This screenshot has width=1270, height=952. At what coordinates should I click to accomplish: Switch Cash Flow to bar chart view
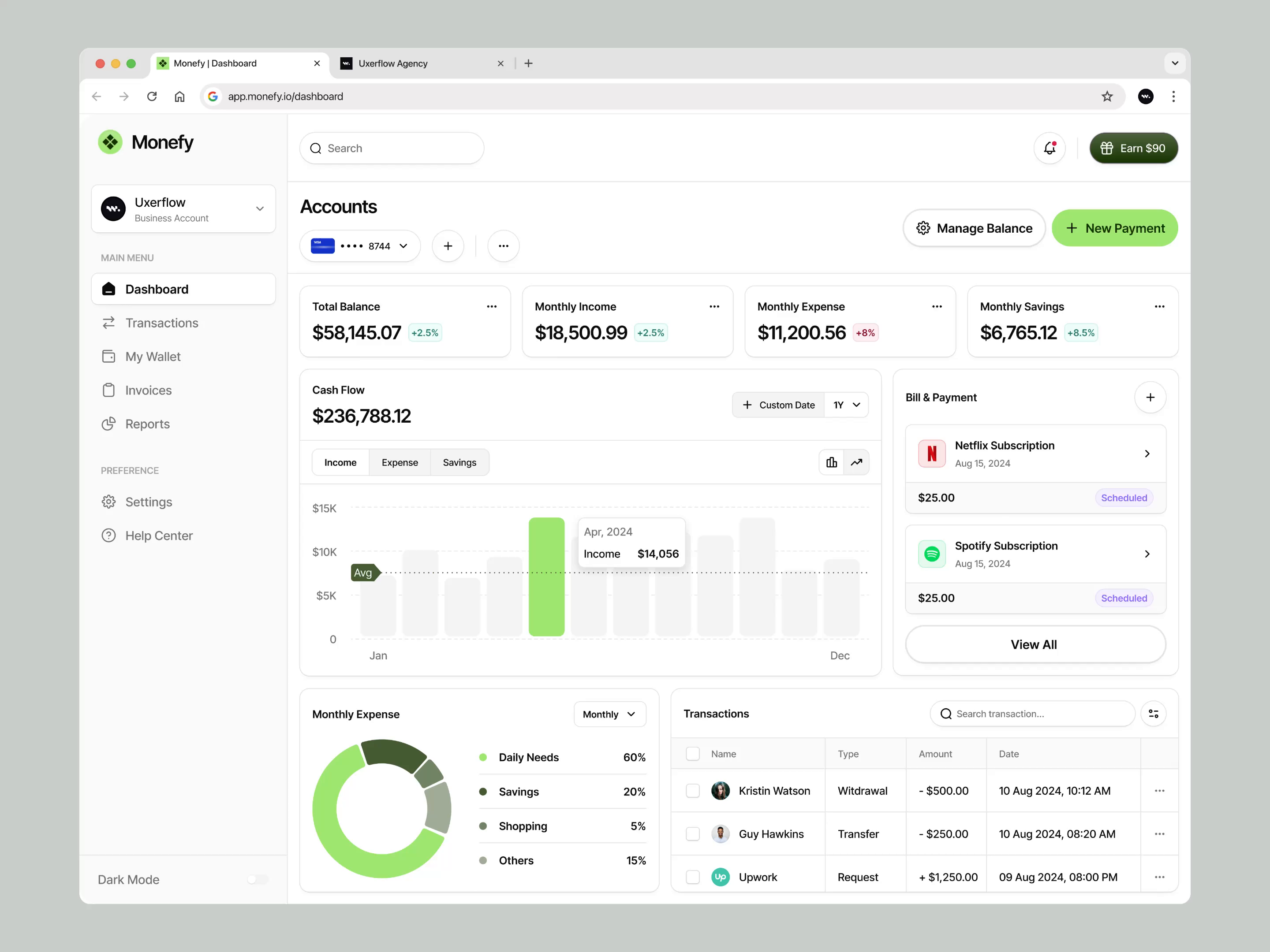pyautogui.click(x=831, y=462)
